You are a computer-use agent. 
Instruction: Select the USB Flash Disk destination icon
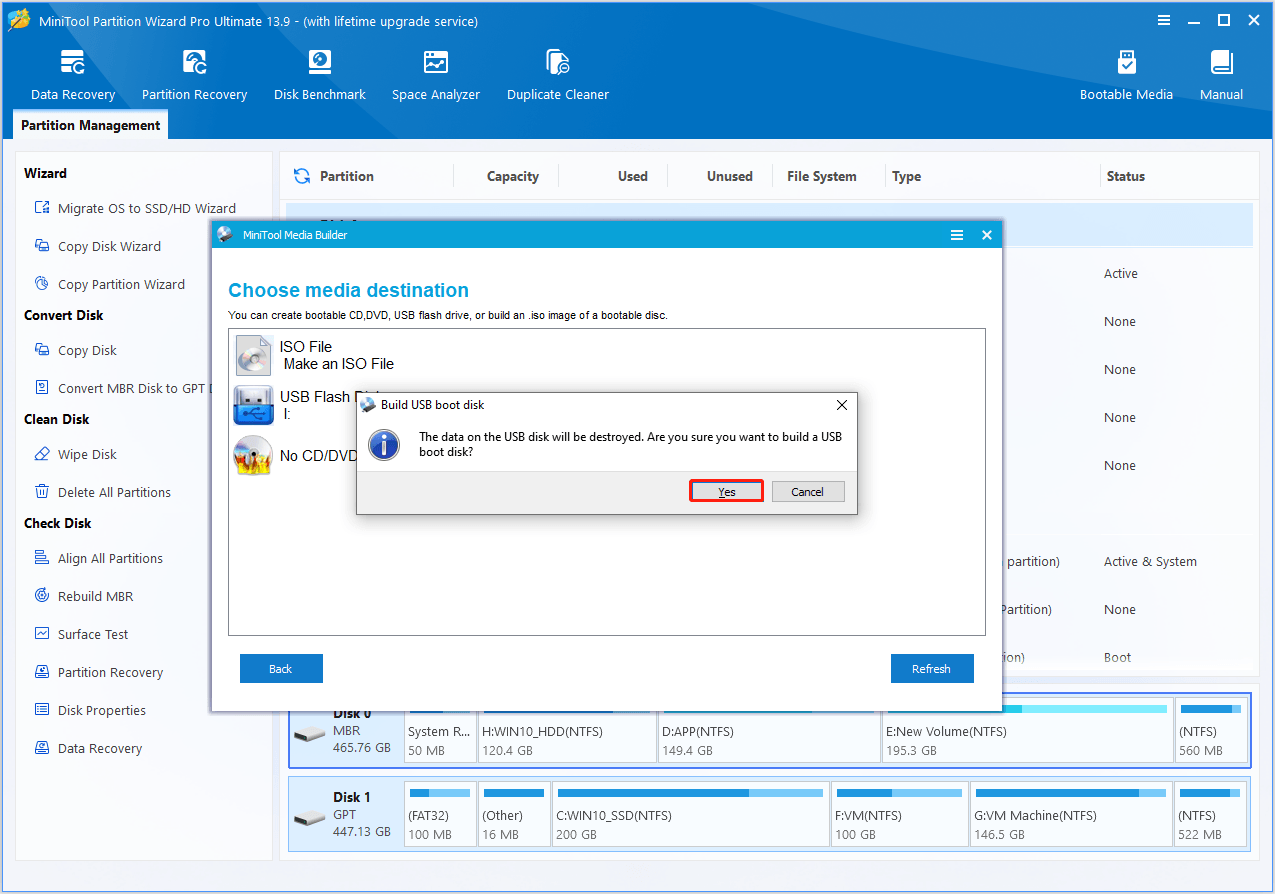click(x=253, y=405)
